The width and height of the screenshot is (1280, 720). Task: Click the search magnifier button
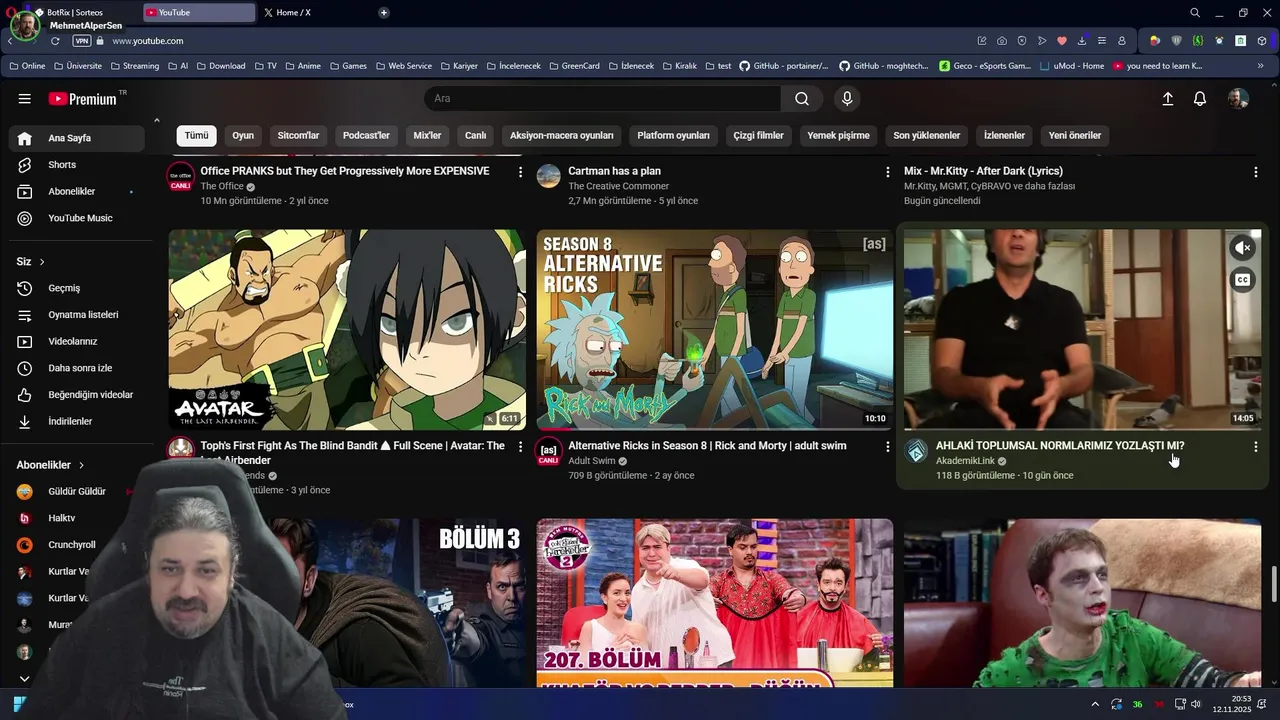[x=802, y=99]
